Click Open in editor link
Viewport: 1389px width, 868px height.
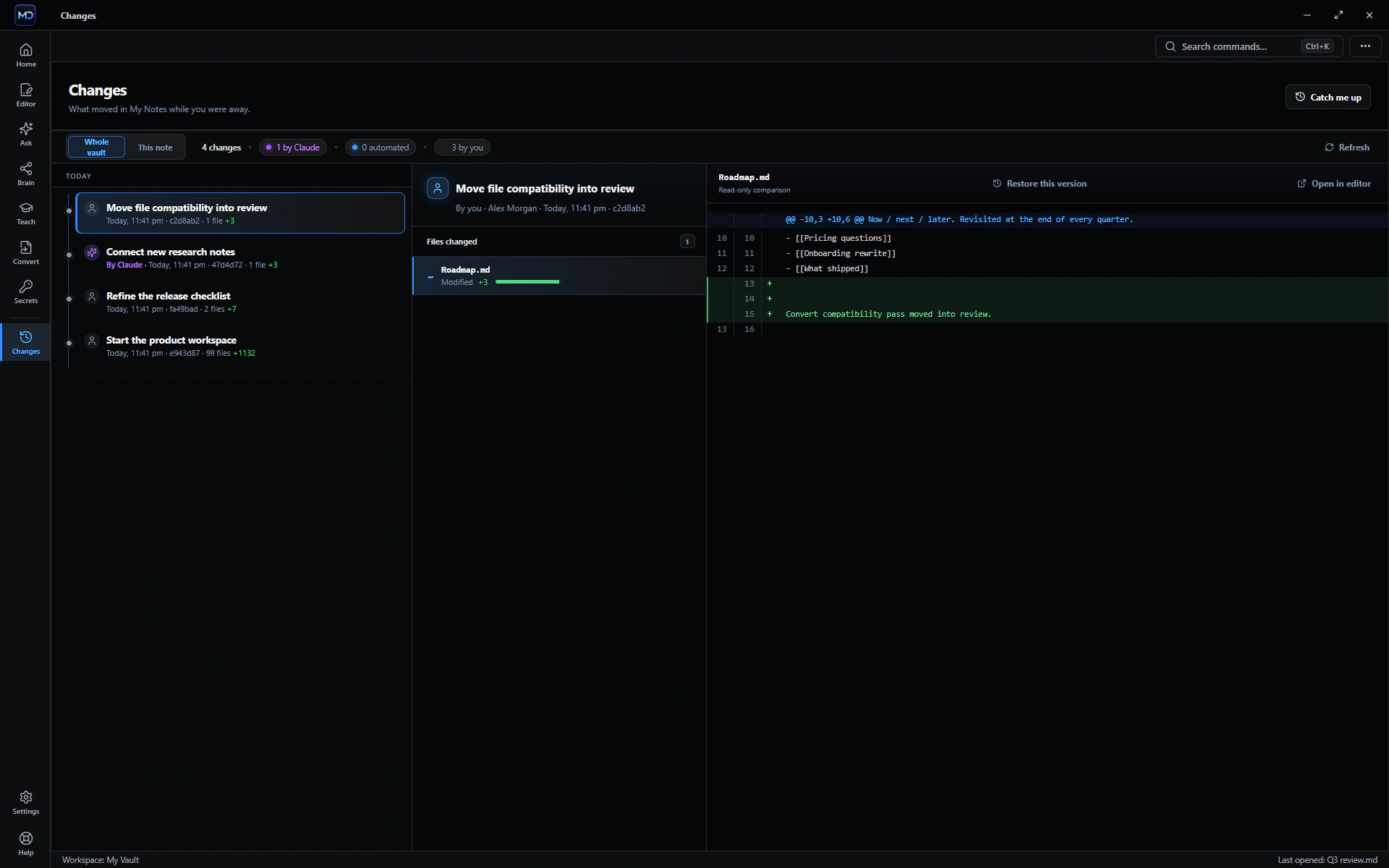pyautogui.click(x=1334, y=184)
